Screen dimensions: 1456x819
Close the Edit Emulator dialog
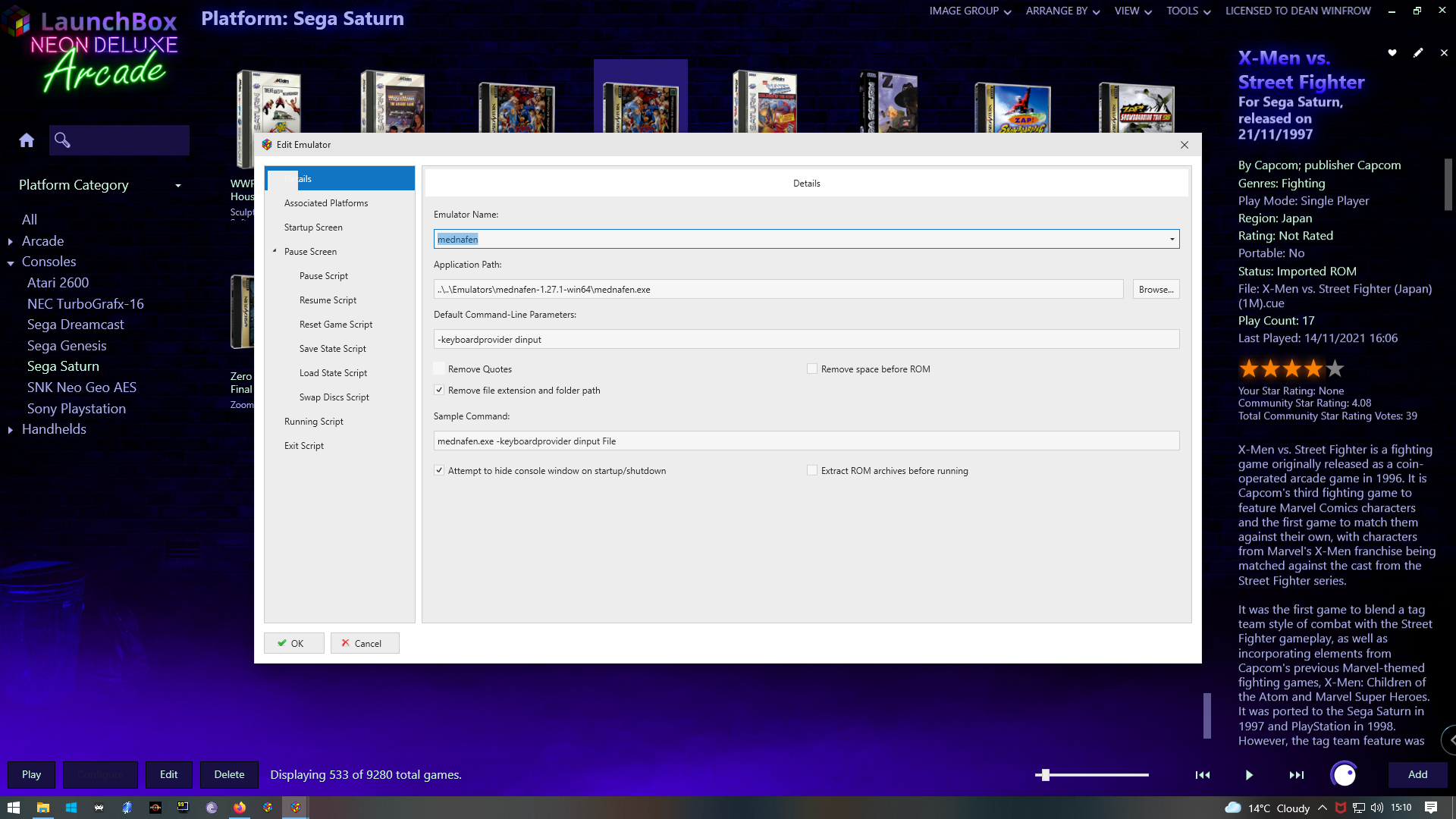(1185, 145)
